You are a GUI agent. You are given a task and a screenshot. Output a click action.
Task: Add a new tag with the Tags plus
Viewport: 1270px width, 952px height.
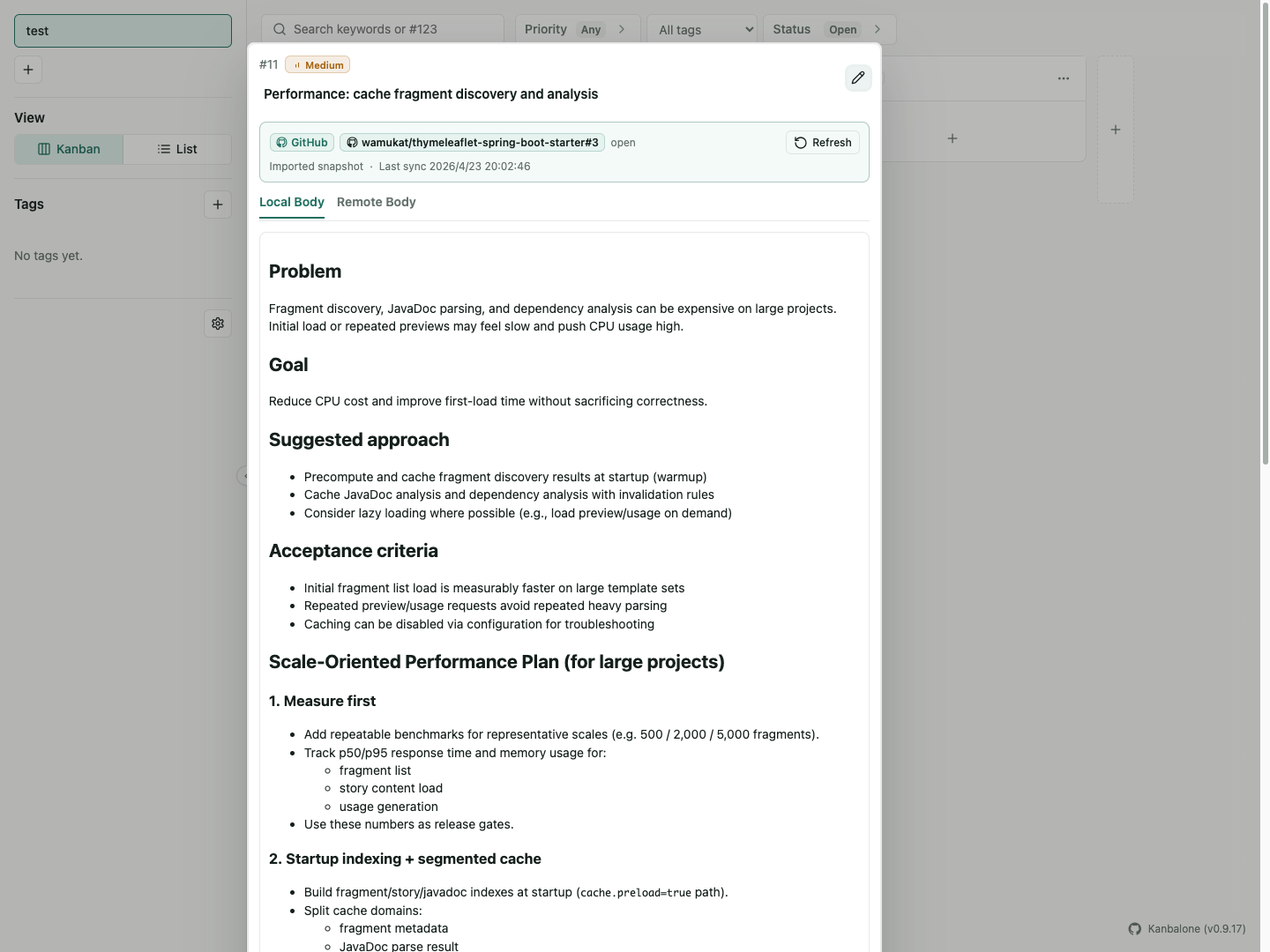pyautogui.click(x=218, y=205)
